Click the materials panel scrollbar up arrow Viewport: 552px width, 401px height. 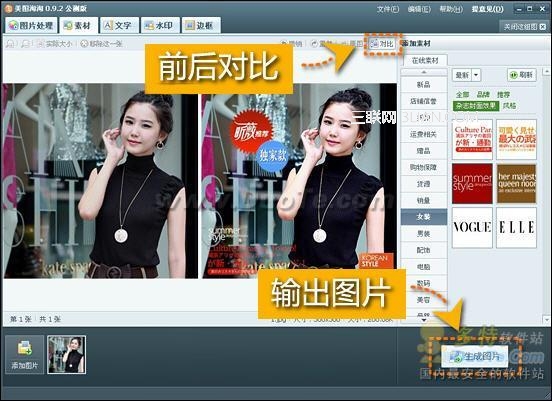pyautogui.click(x=546, y=71)
